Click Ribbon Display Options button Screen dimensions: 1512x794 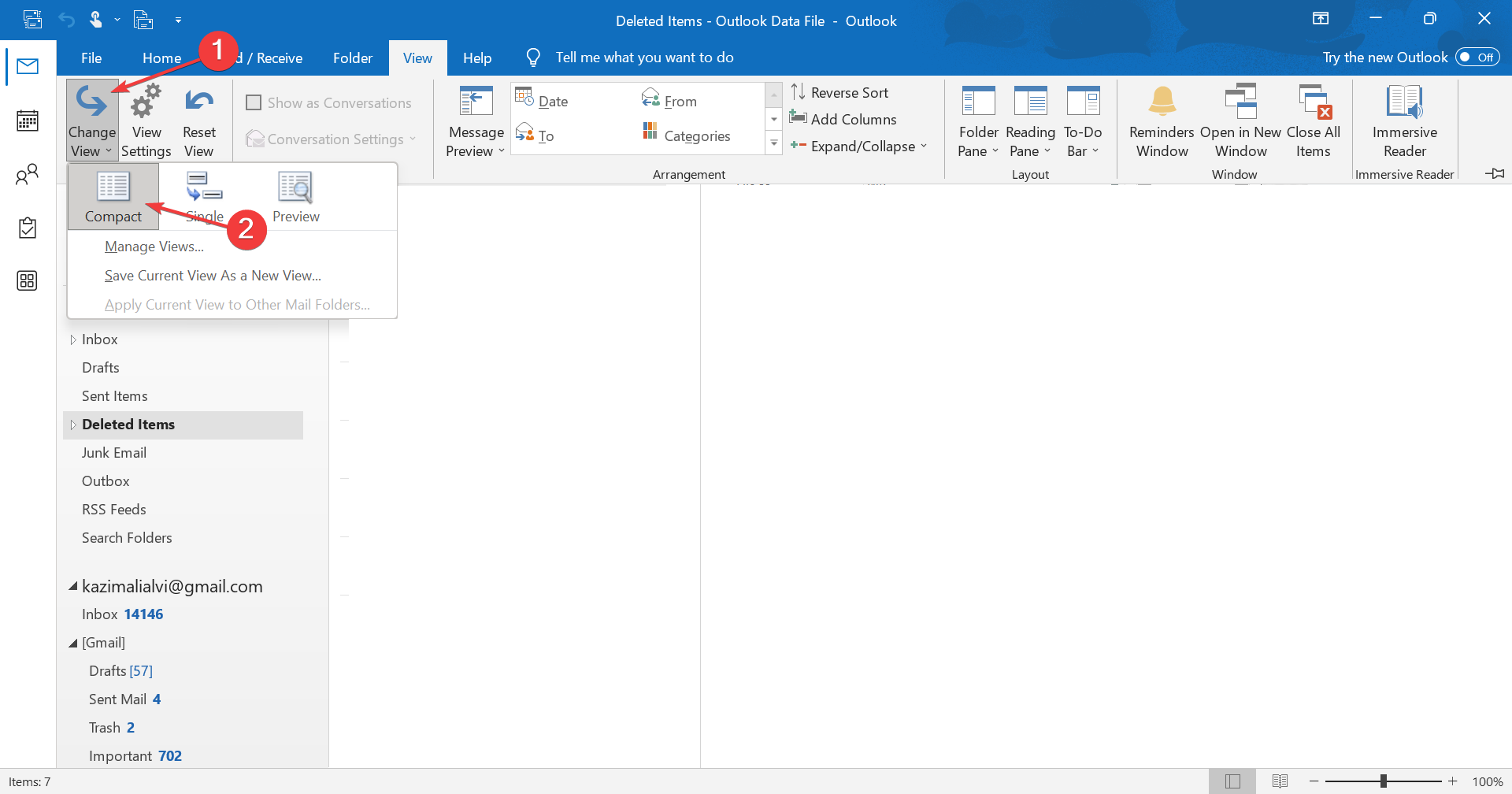click(x=1321, y=19)
